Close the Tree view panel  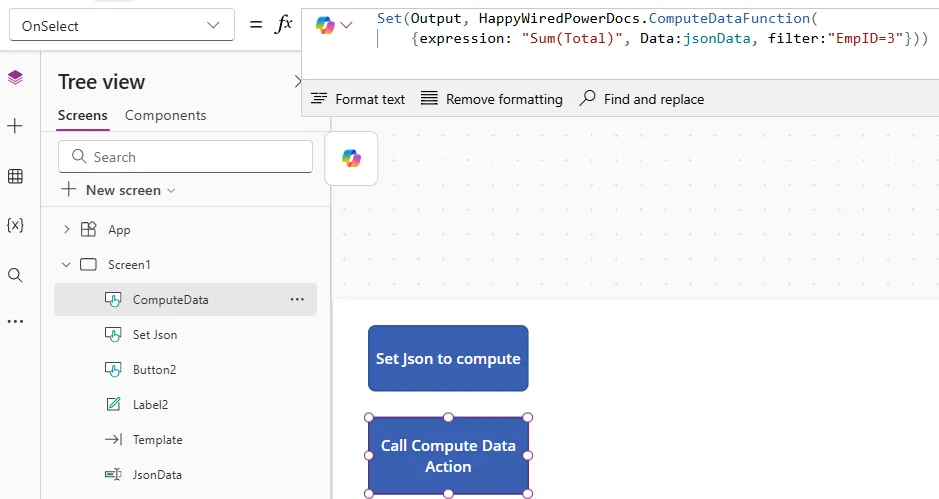(x=298, y=81)
